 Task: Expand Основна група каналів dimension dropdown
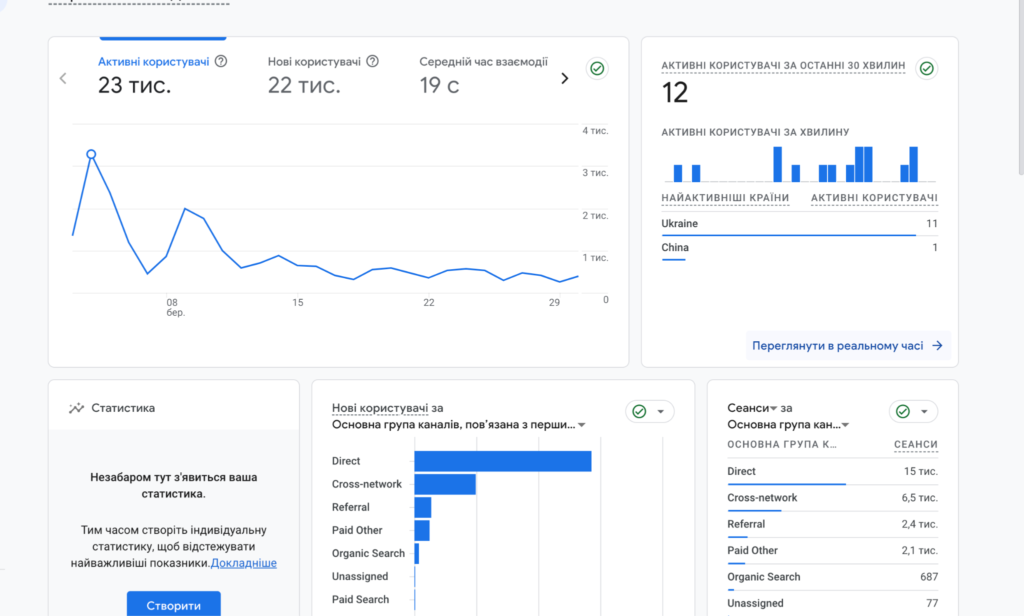click(582, 425)
